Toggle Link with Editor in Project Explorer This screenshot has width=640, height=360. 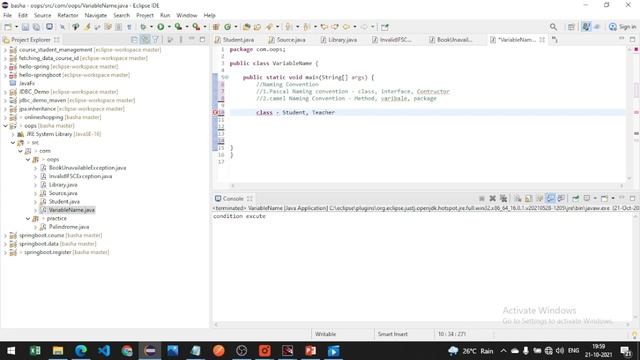(x=145, y=40)
